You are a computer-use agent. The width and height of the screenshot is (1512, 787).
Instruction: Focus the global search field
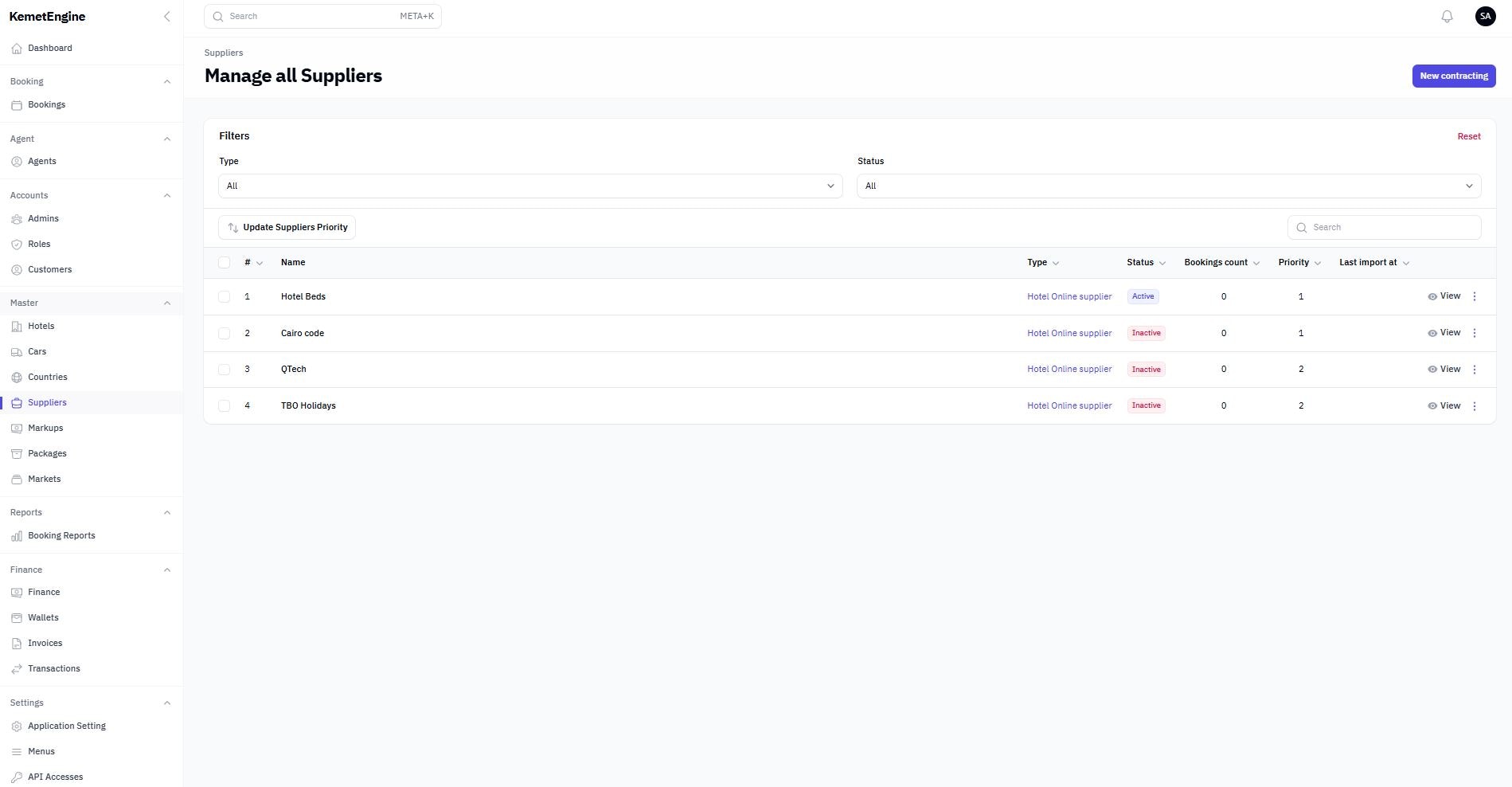322,17
